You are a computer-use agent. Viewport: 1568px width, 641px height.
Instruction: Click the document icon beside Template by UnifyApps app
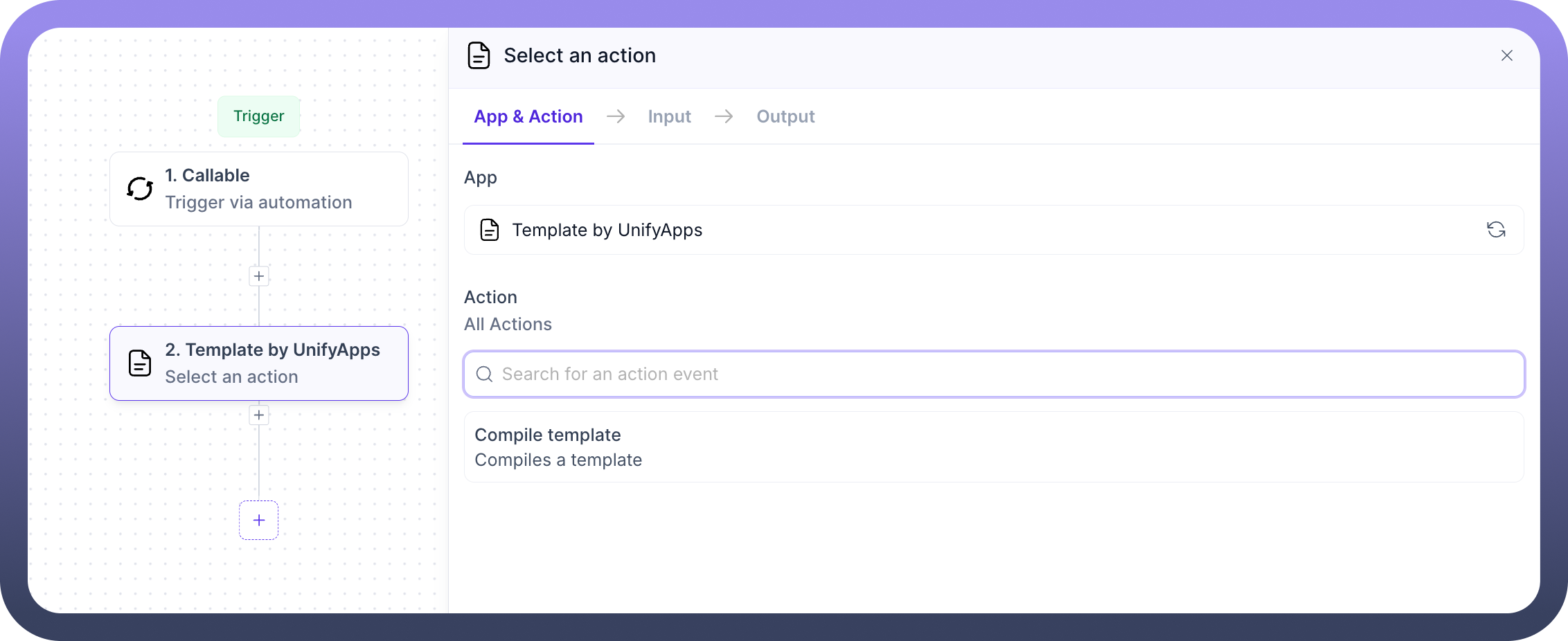(490, 230)
